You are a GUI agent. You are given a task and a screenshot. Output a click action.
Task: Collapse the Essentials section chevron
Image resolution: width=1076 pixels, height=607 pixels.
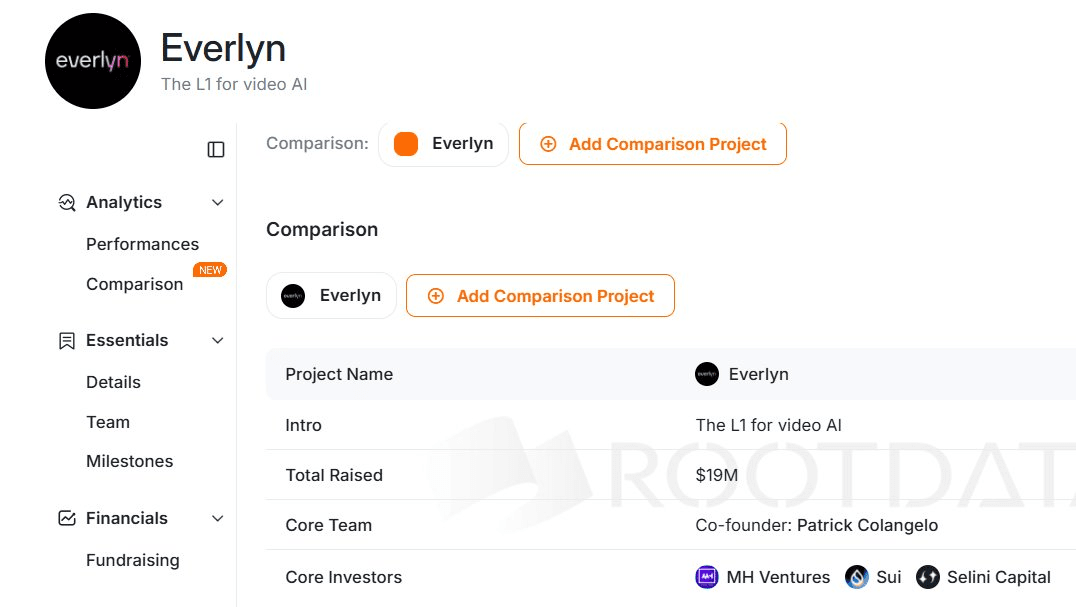tap(218, 341)
